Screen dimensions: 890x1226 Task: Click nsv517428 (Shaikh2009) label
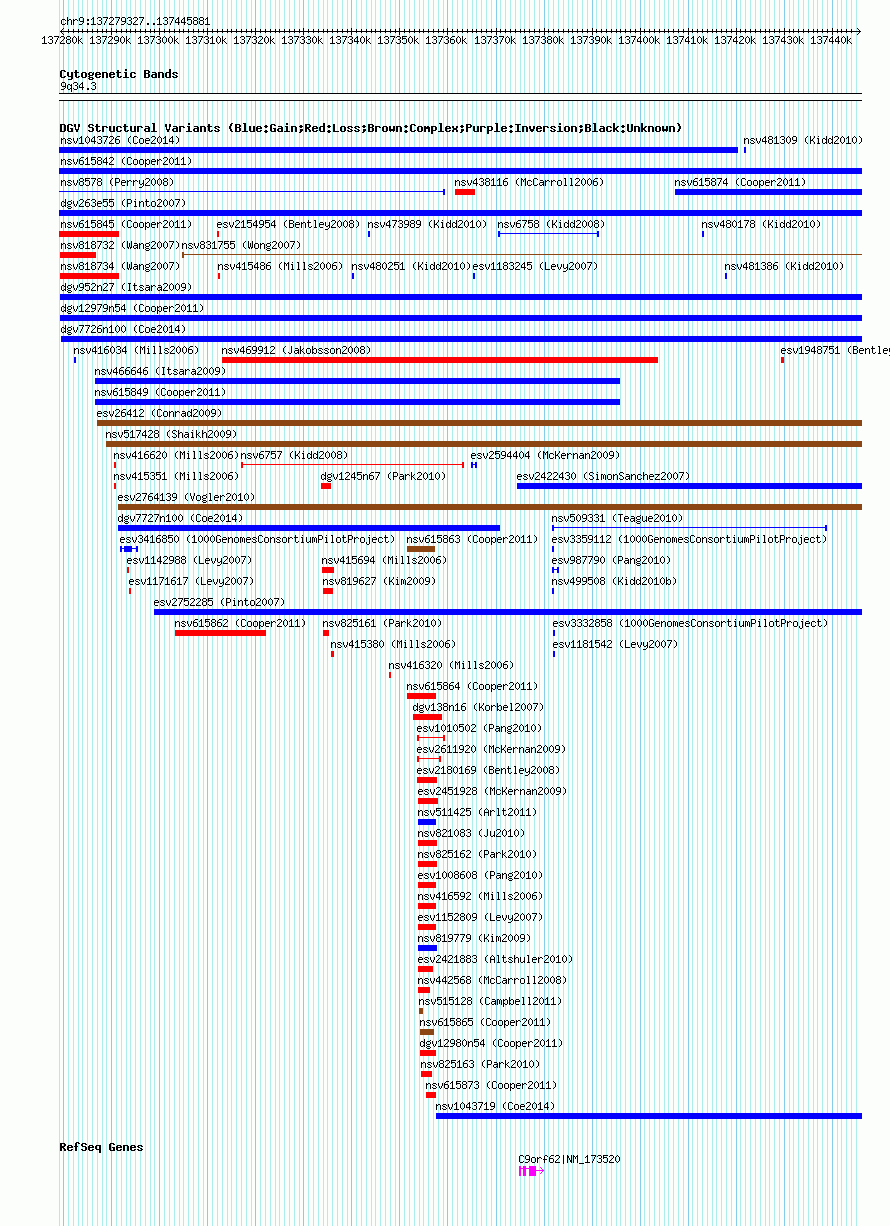(x=171, y=434)
